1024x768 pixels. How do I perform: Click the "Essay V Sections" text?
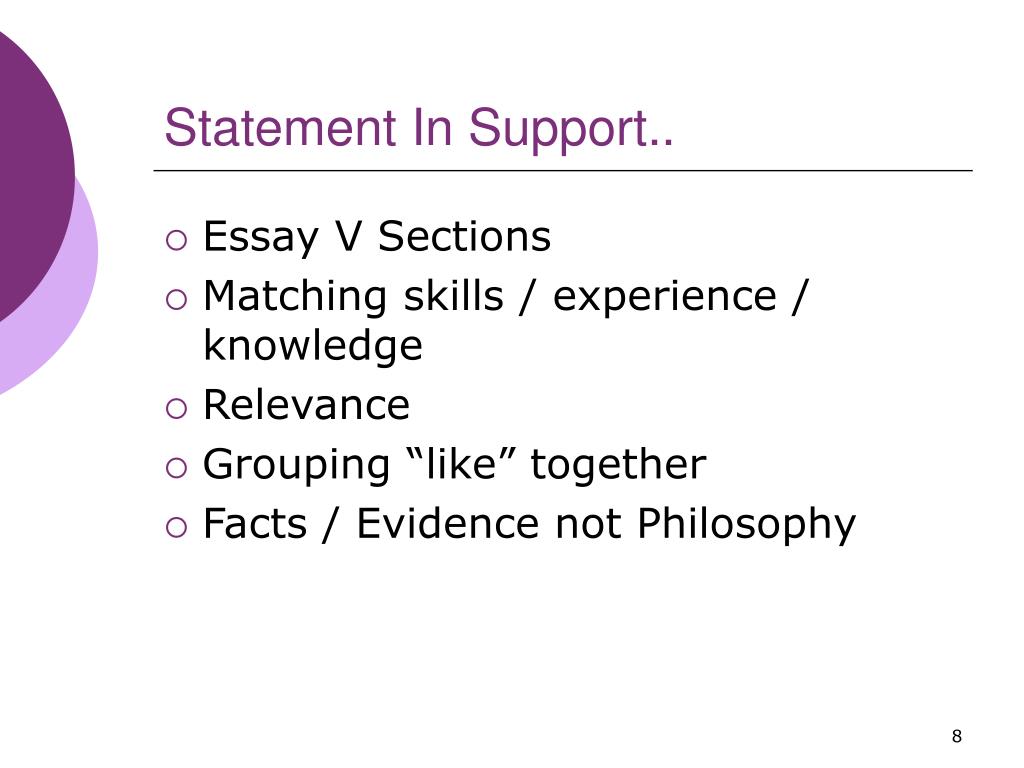point(377,237)
